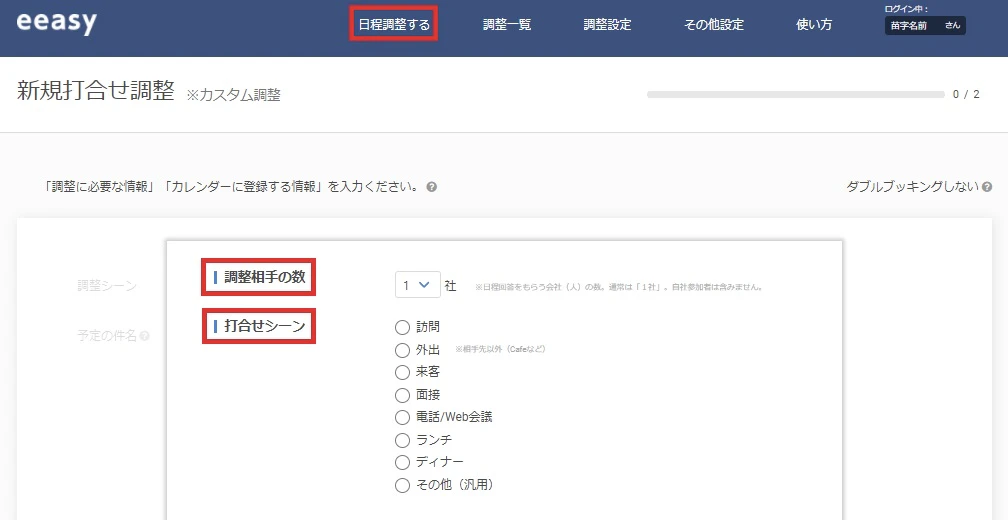The height and width of the screenshot is (520, 1008).
Task: Open the 調整相手の数 company count dropdown
Action: click(x=417, y=285)
